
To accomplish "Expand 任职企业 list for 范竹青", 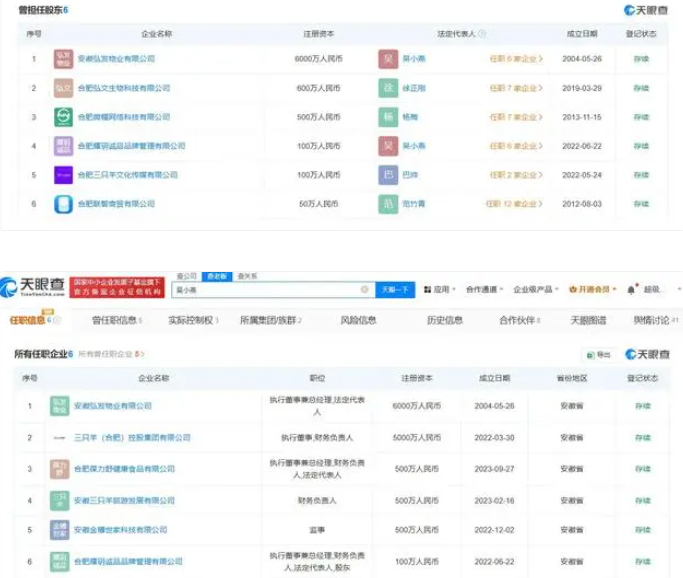I will pos(516,204).
